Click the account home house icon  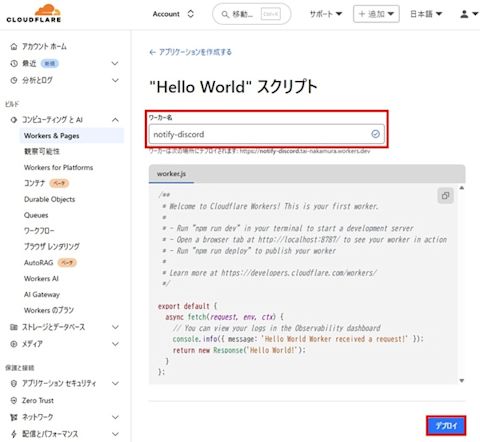coord(14,46)
